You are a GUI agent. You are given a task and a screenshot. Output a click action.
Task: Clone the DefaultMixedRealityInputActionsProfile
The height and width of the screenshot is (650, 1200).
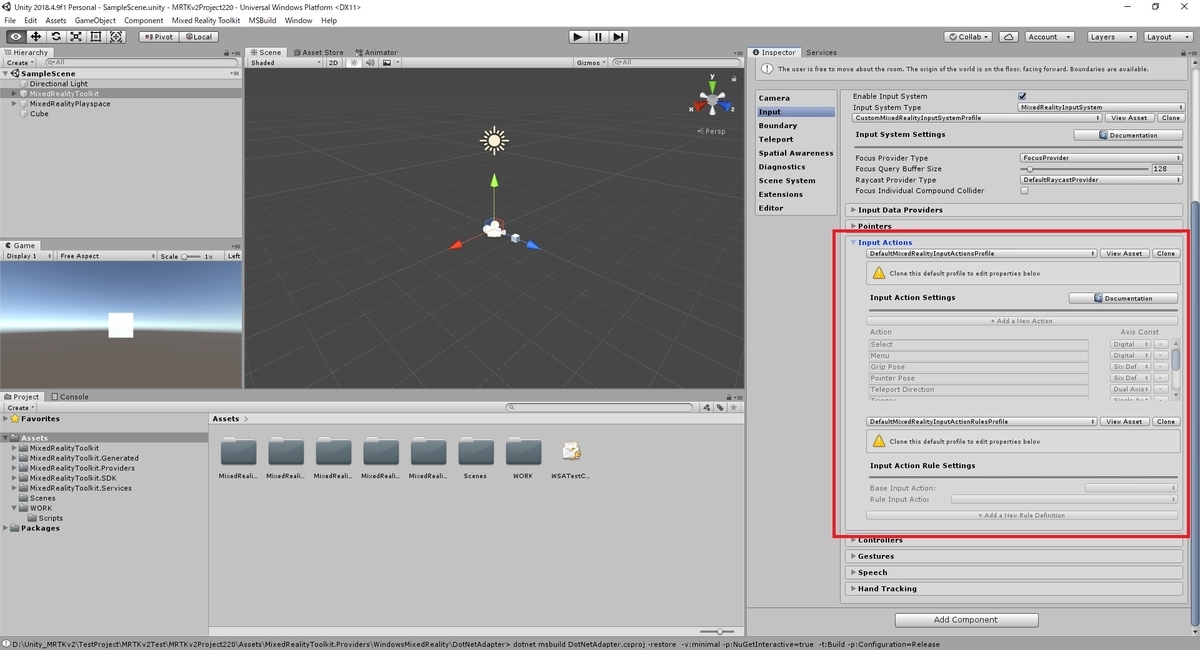tap(1166, 253)
